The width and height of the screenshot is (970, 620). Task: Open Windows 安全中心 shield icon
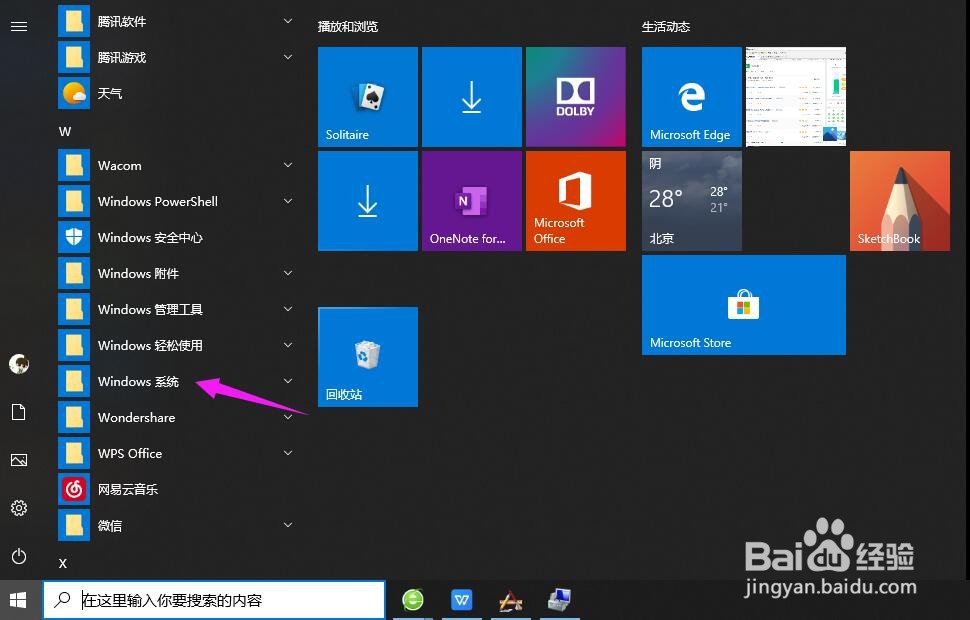[x=74, y=237]
